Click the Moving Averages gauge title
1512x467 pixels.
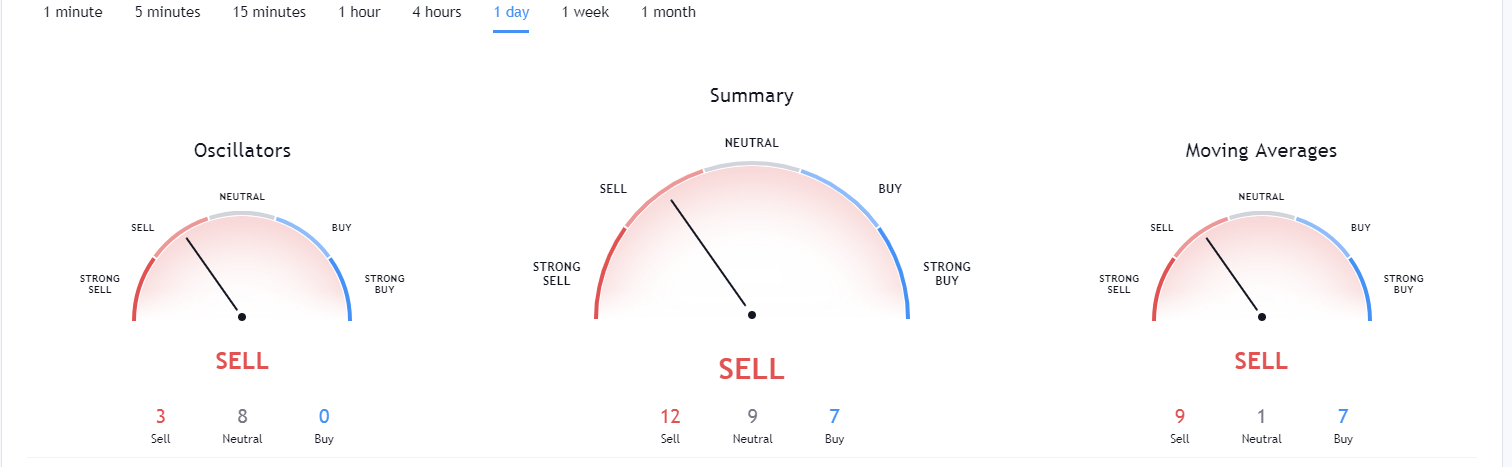coord(1261,151)
